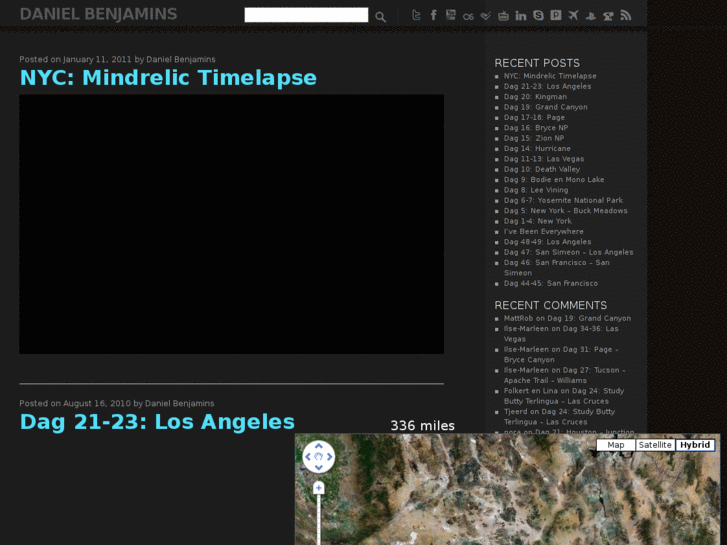Open the PlayStation icon

[591, 16]
